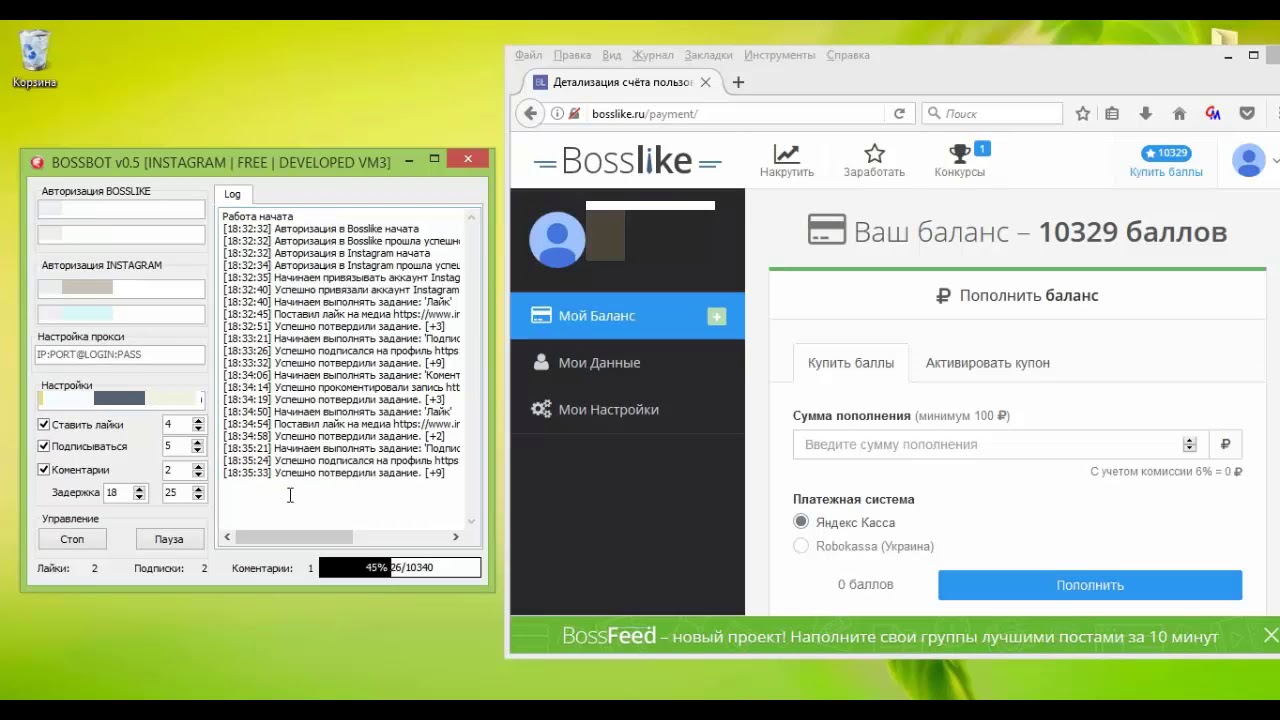Open Мои Данные in sidebar
Viewport: 1280px width, 720px height.
[627, 363]
